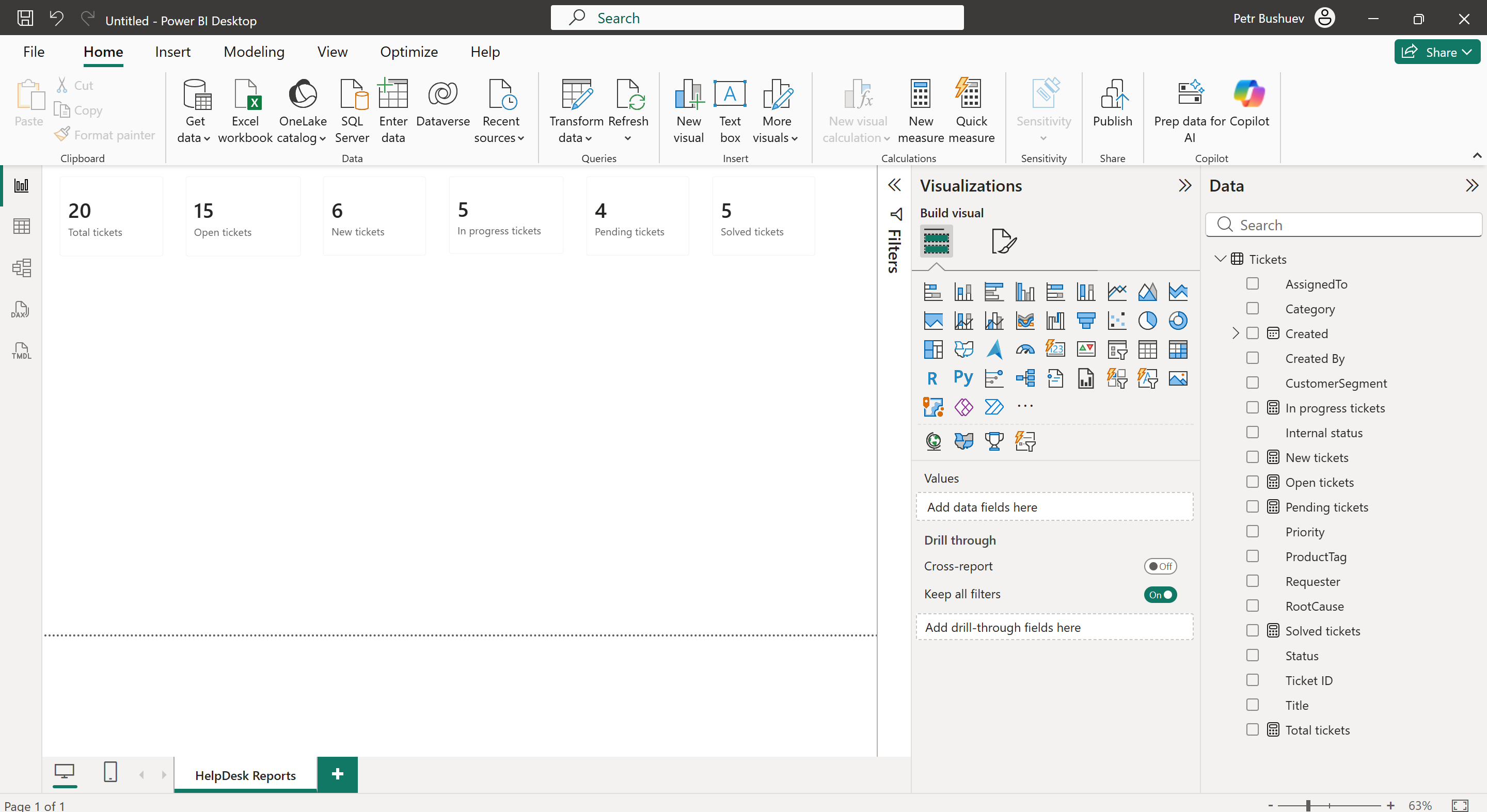Switch to the Help ribbon tab
Image resolution: width=1487 pixels, height=812 pixels.
point(485,52)
